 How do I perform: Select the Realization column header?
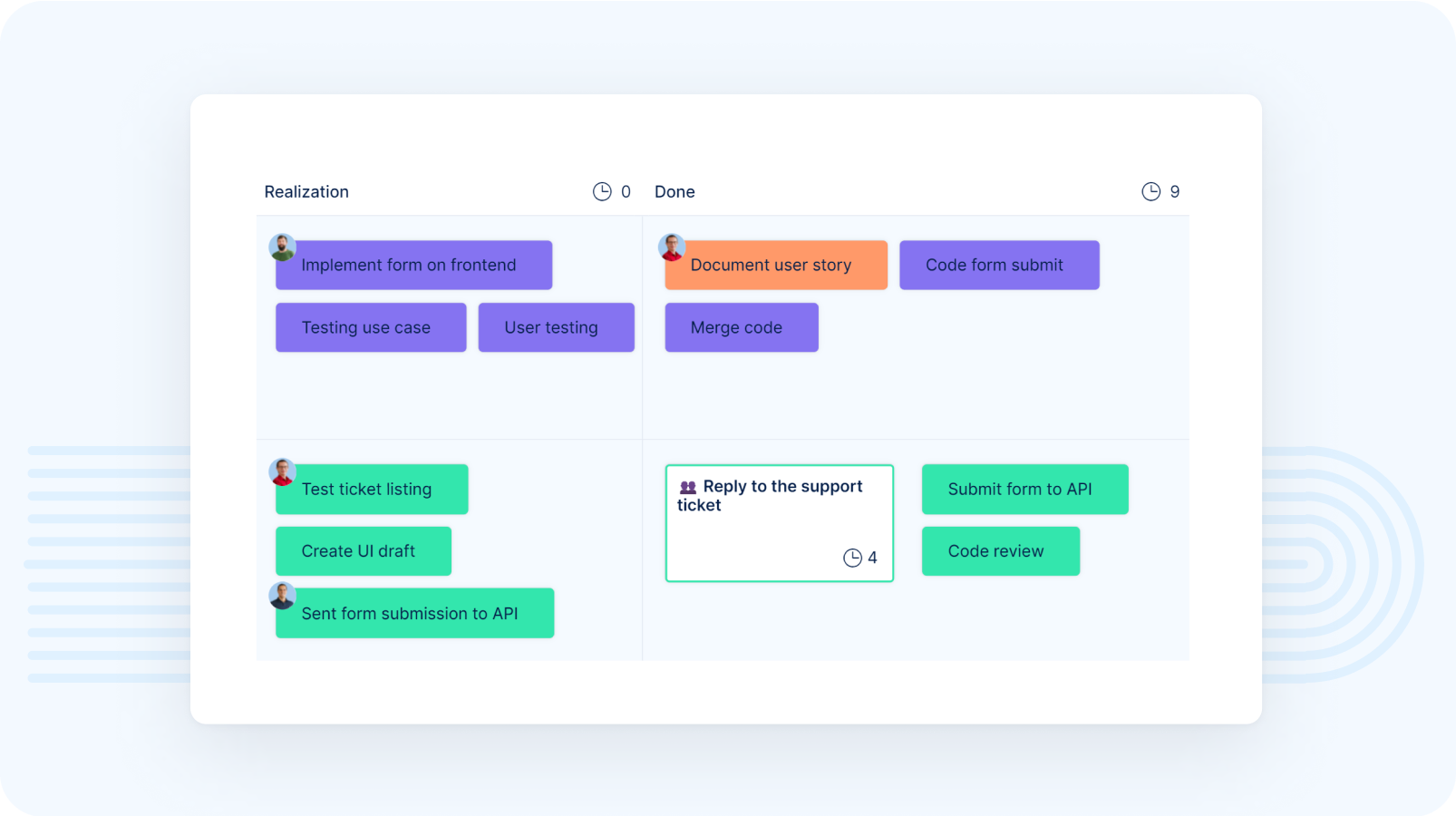306,192
